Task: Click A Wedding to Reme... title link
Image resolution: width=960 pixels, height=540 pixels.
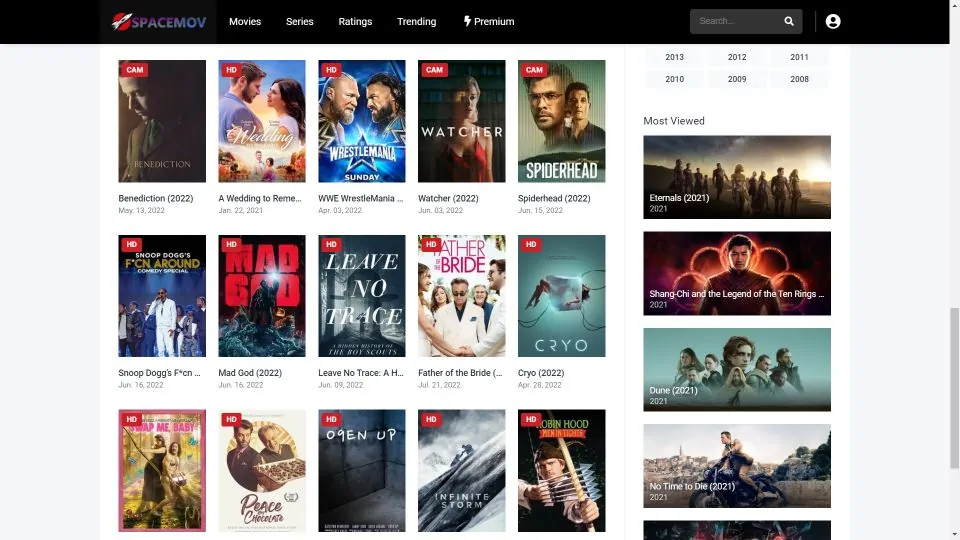Action: pyautogui.click(x=260, y=198)
